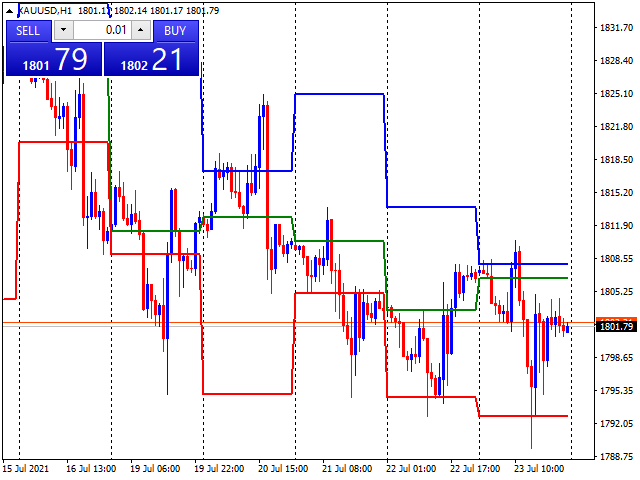Click the 1811.90 price axis label
The height and width of the screenshot is (480, 640).
click(x=616, y=226)
